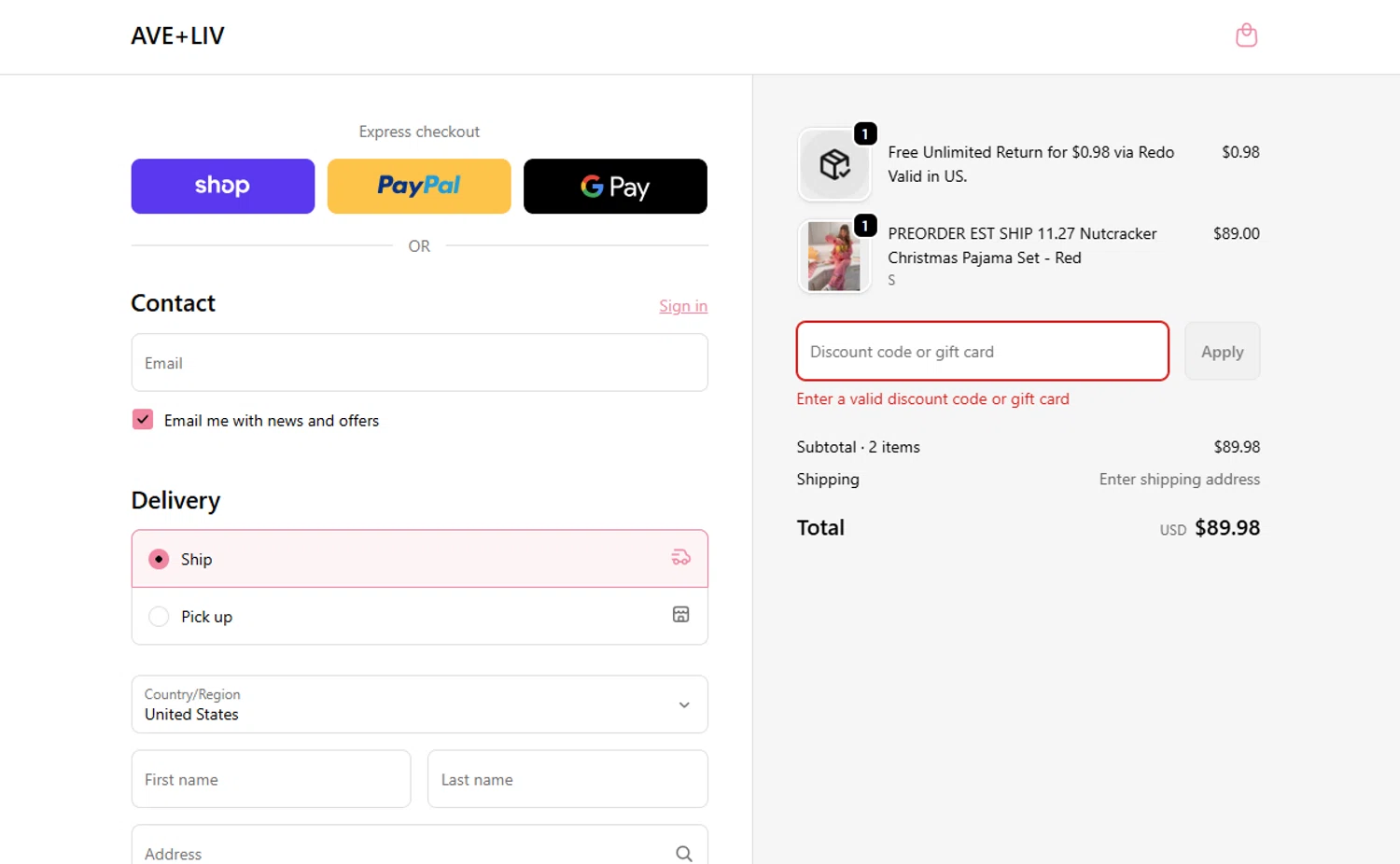This screenshot has height=864, width=1400.
Task: Click the "Enter shipping address" shipping text
Action: (x=1179, y=480)
